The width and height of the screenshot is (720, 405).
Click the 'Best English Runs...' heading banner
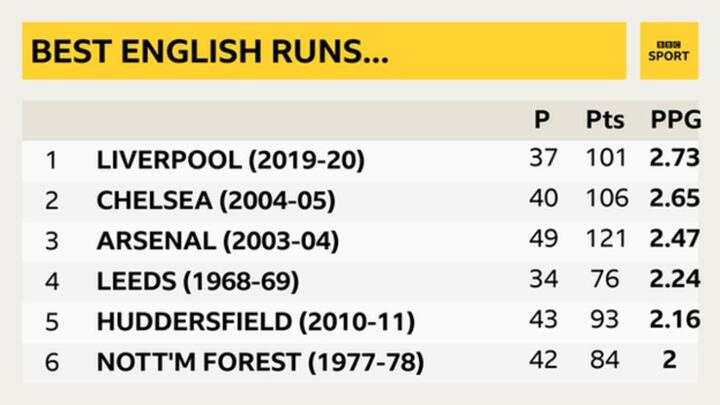210,53
